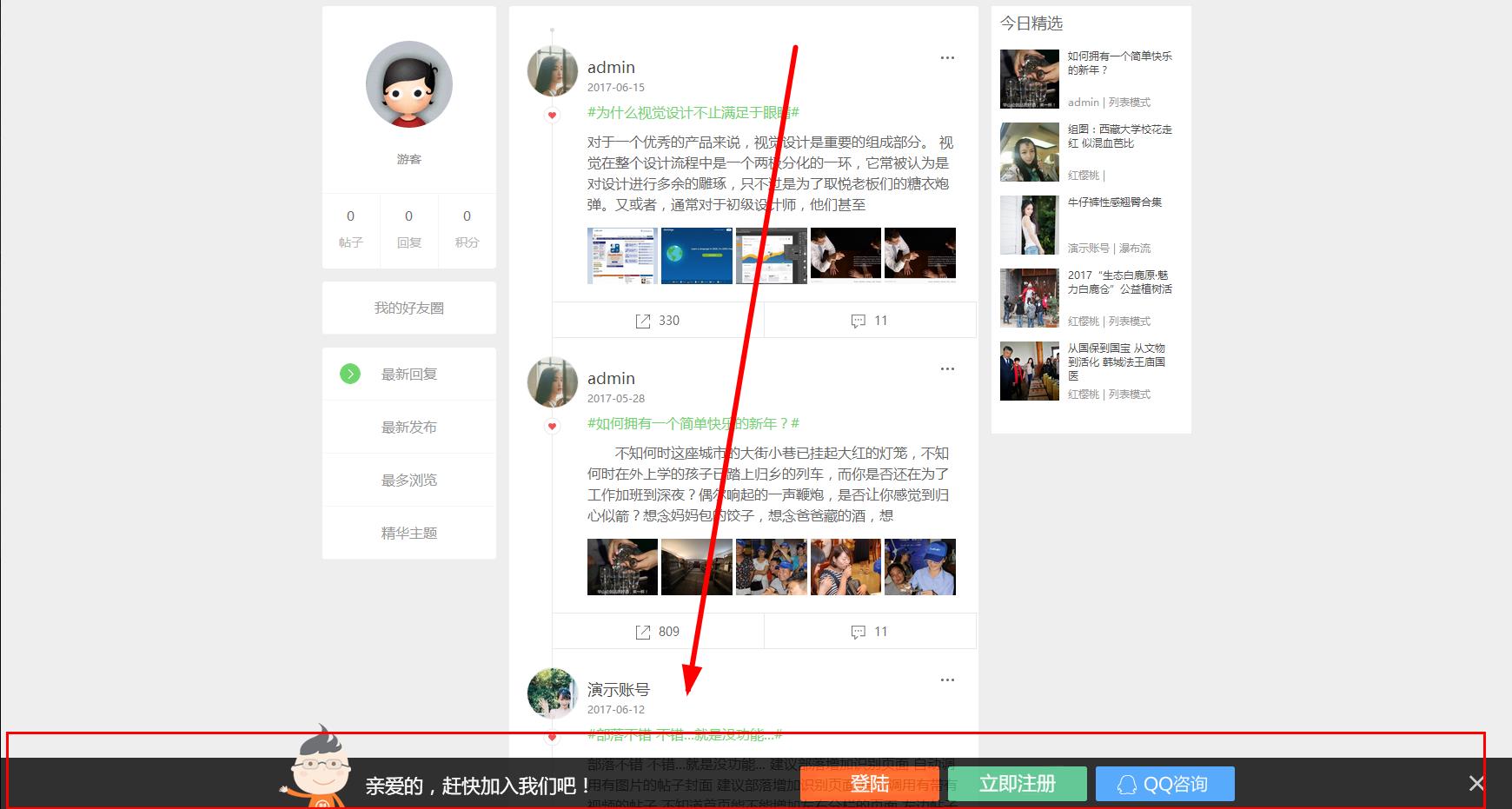Open the last photo thumbnail in the 新年 post
Image resolution: width=1512 pixels, height=809 pixels.
click(920, 567)
